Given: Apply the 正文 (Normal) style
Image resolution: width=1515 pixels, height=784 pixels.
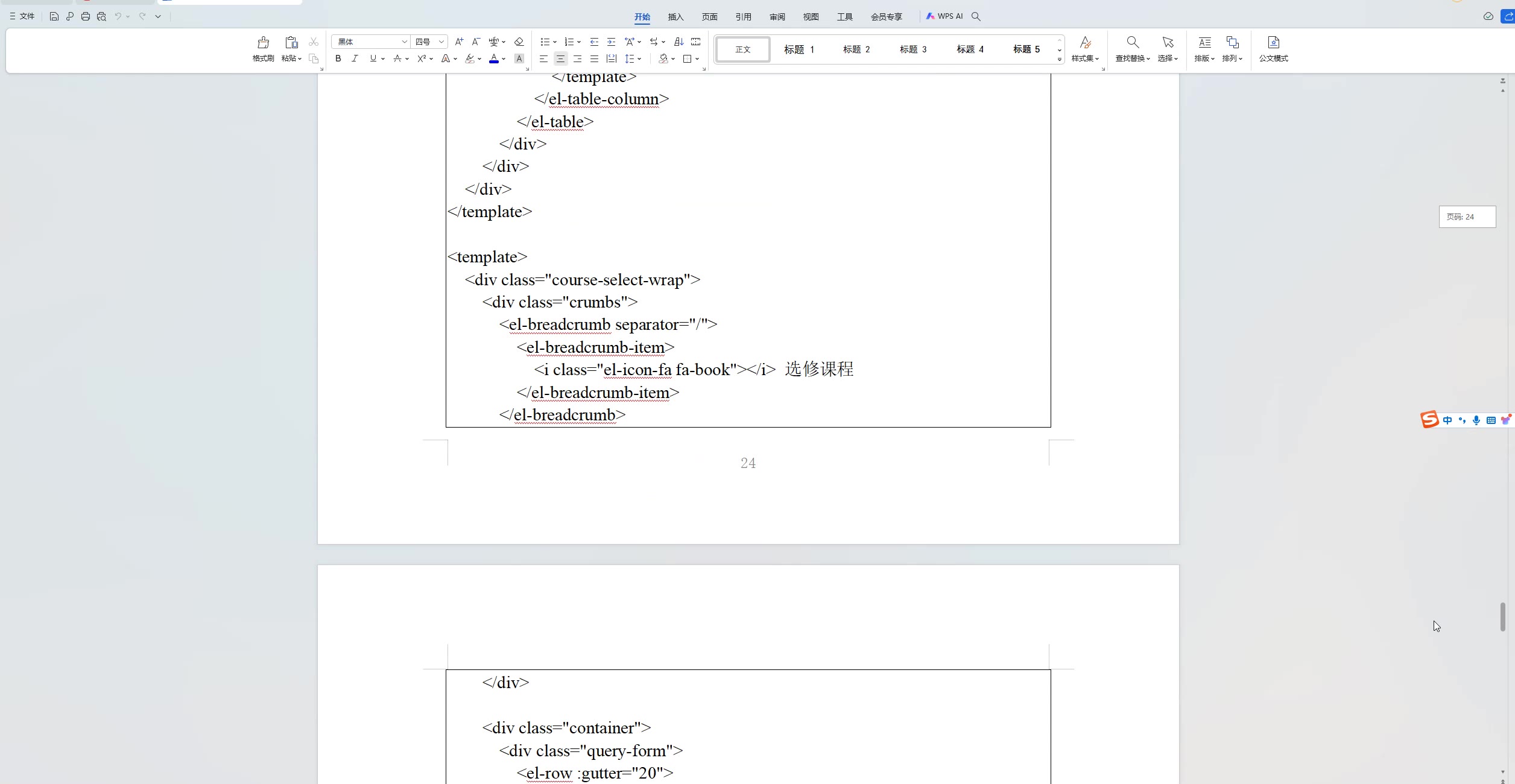Looking at the screenshot, I should [x=743, y=49].
